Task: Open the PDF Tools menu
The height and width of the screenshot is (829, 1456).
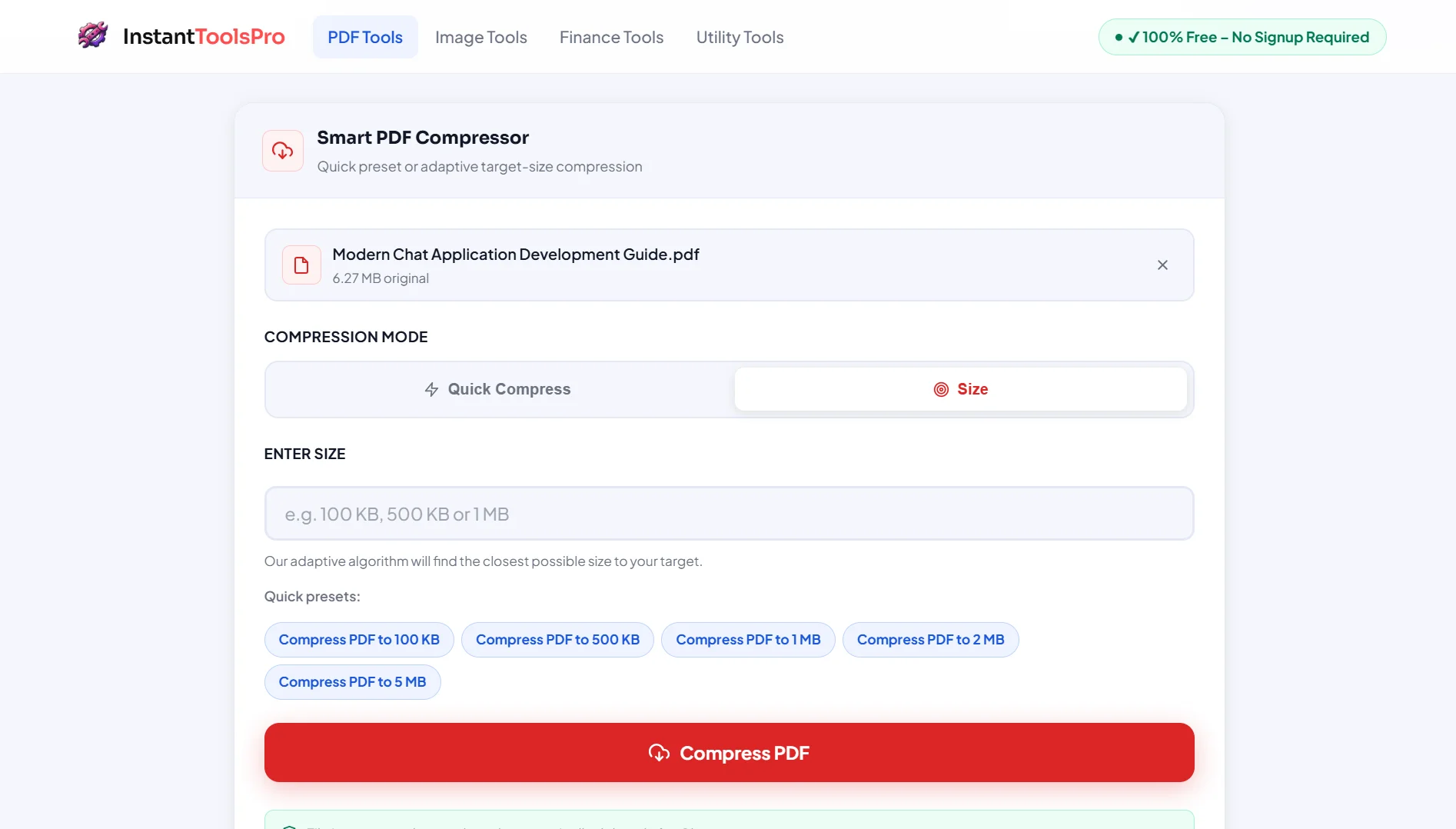Action: (365, 37)
